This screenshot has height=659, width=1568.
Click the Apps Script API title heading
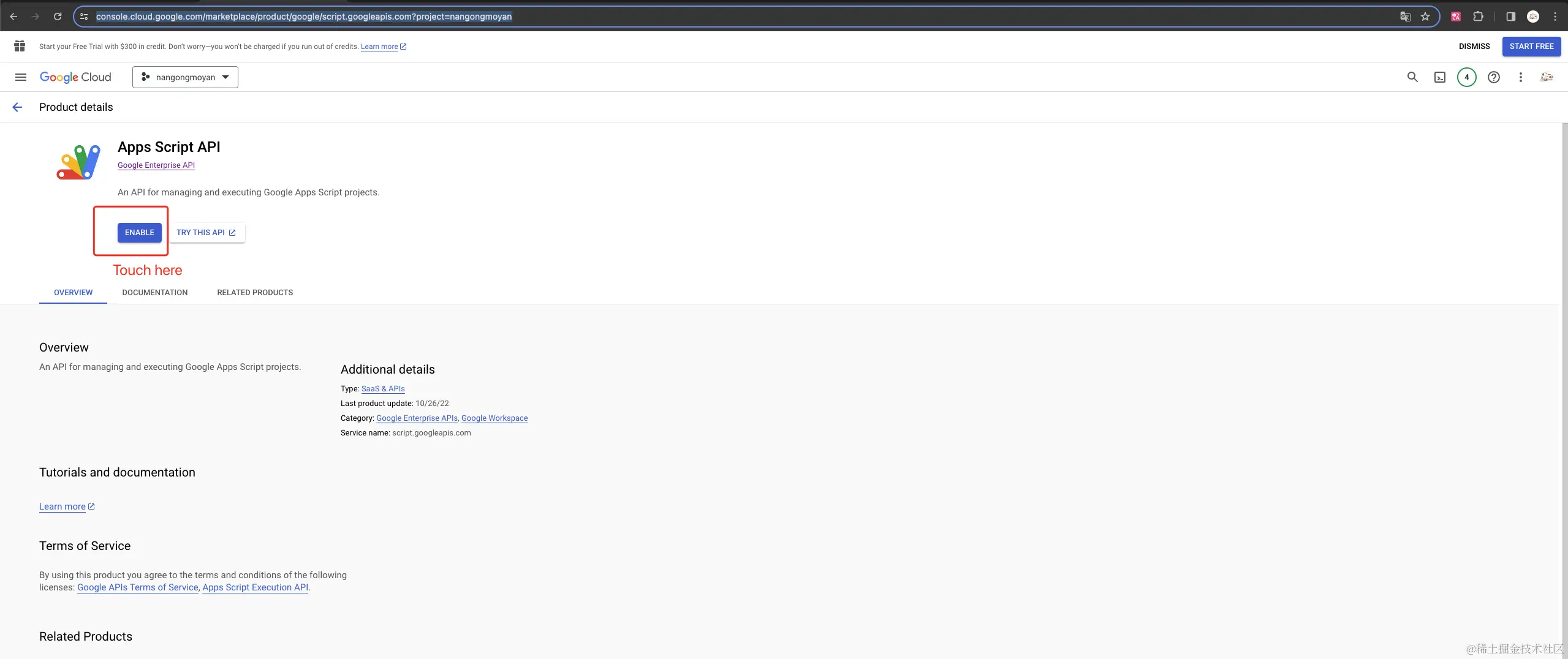point(169,147)
